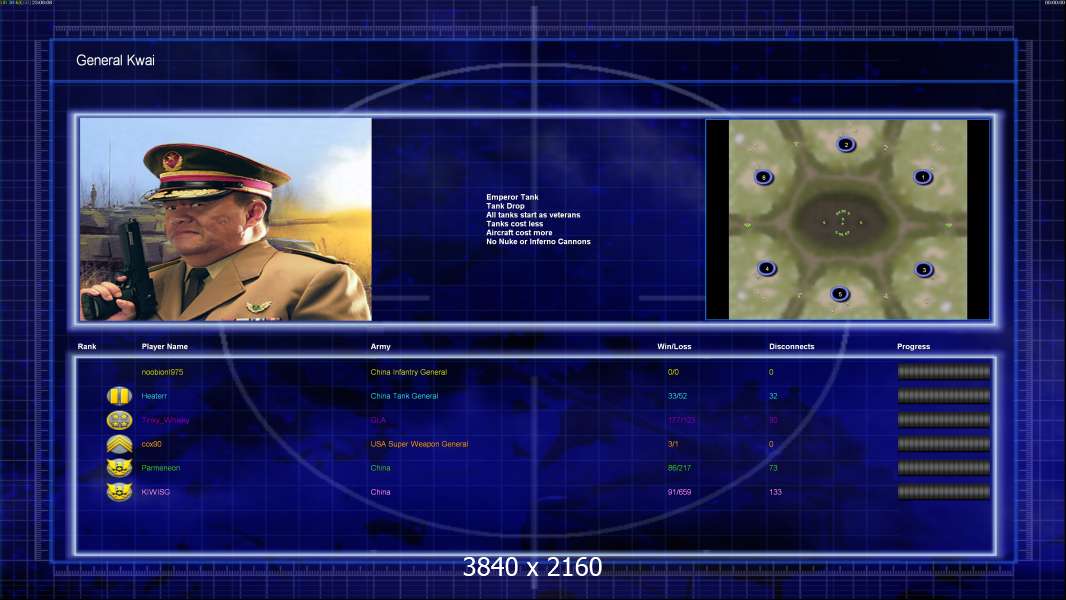Click the GLA row's win/loss value

pos(681,421)
